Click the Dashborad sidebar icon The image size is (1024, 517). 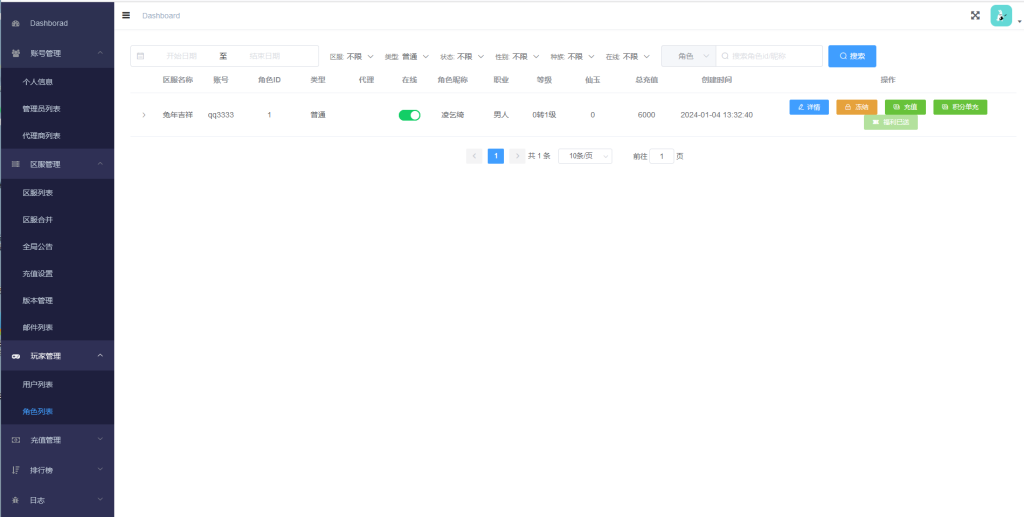pos(16,24)
